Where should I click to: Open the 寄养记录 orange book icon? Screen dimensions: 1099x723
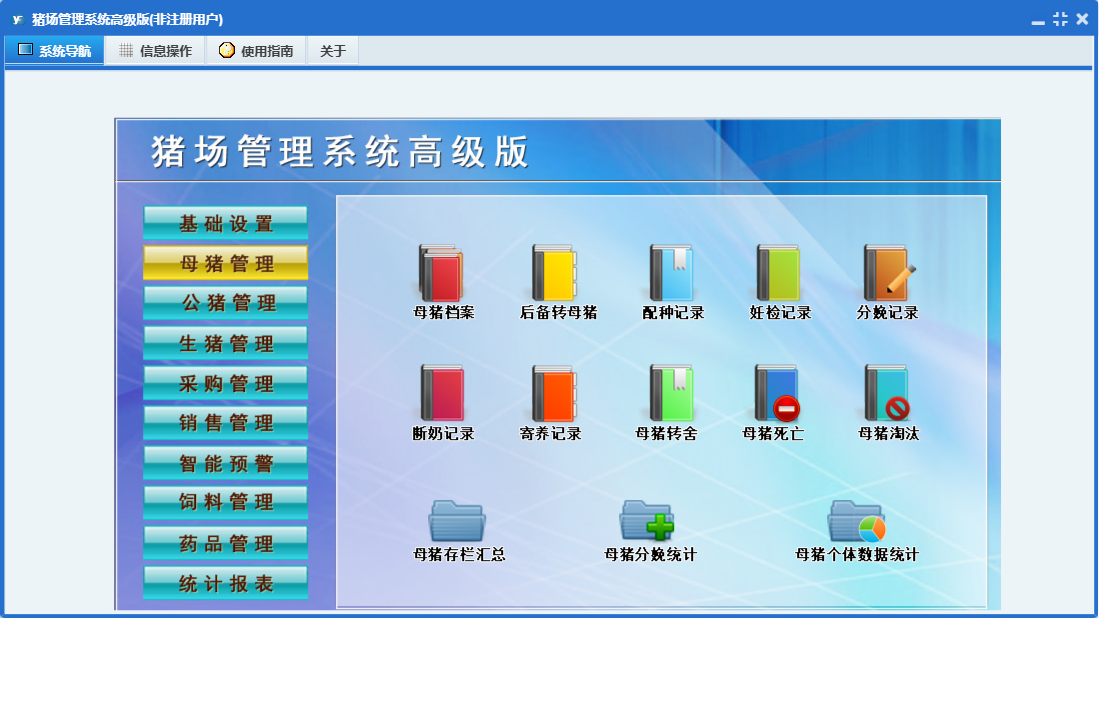pos(554,393)
